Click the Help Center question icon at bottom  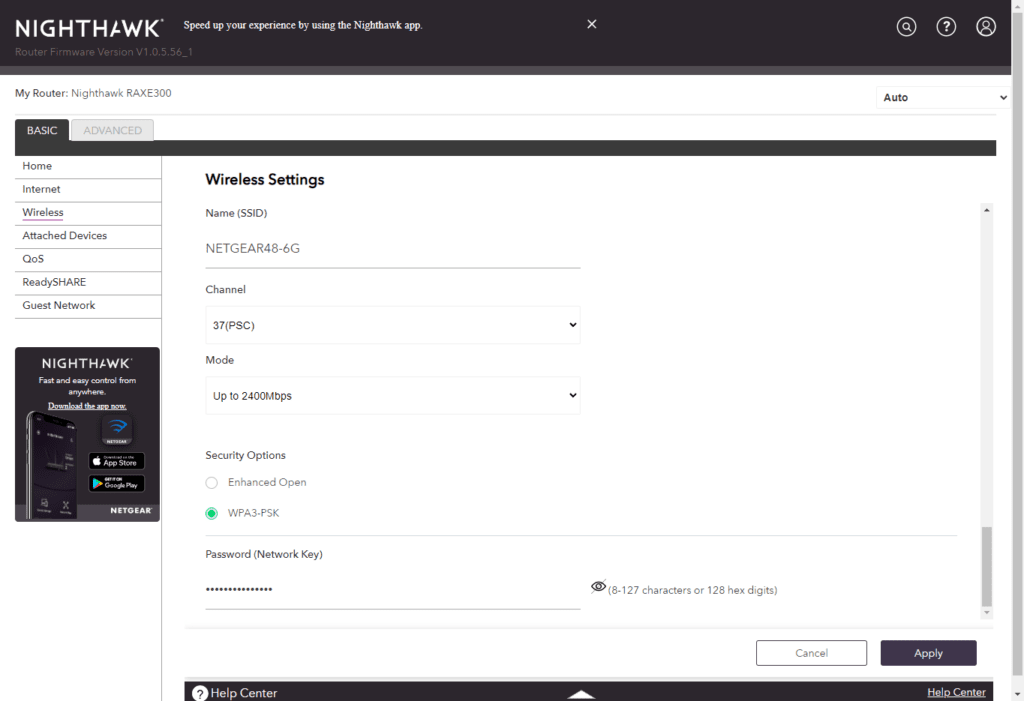(200, 693)
